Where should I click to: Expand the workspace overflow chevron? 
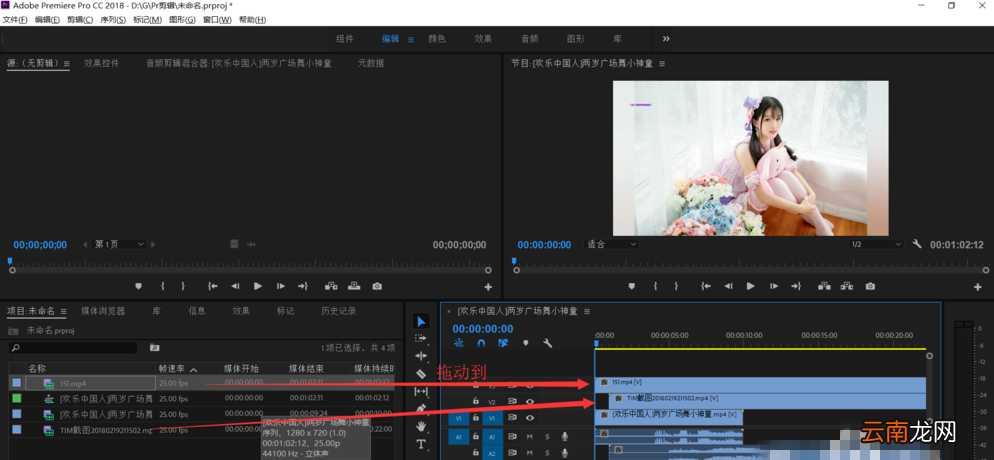pos(666,39)
